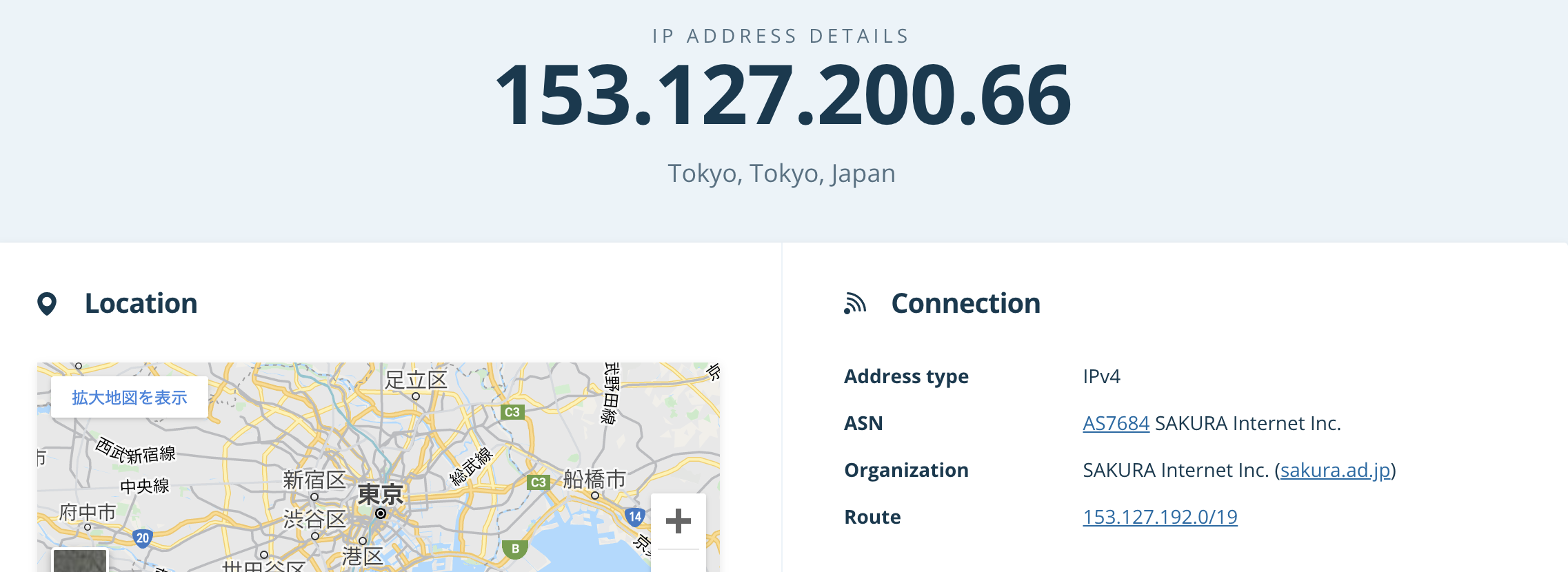Click the Location pin icon

[x=47, y=304]
